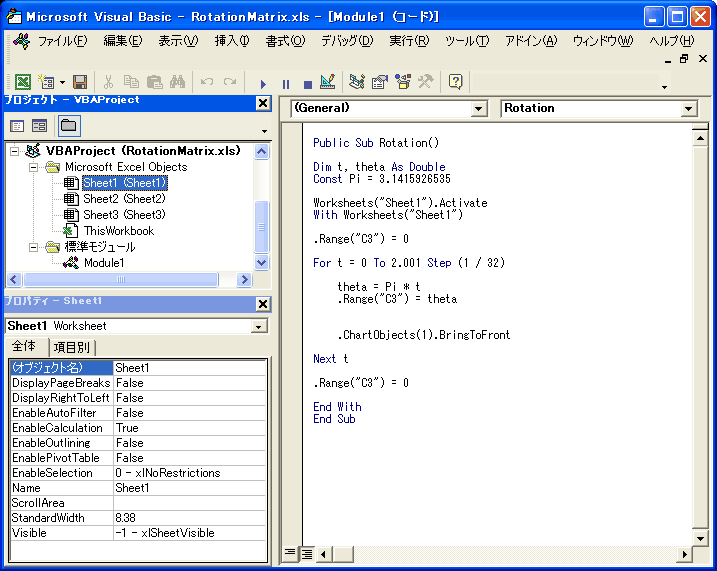This screenshot has height=571, width=717.
Task: Open the 表示(V) menu
Action: coord(178,41)
